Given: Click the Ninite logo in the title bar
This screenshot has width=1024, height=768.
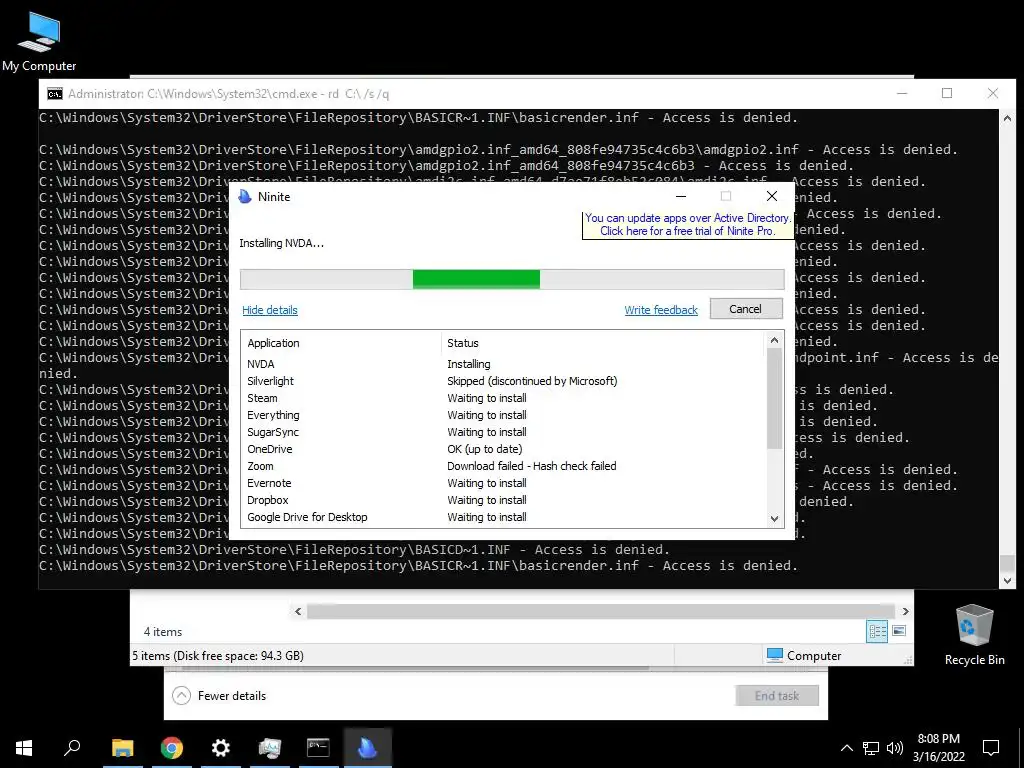Looking at the screenshot, I should 245,197.
